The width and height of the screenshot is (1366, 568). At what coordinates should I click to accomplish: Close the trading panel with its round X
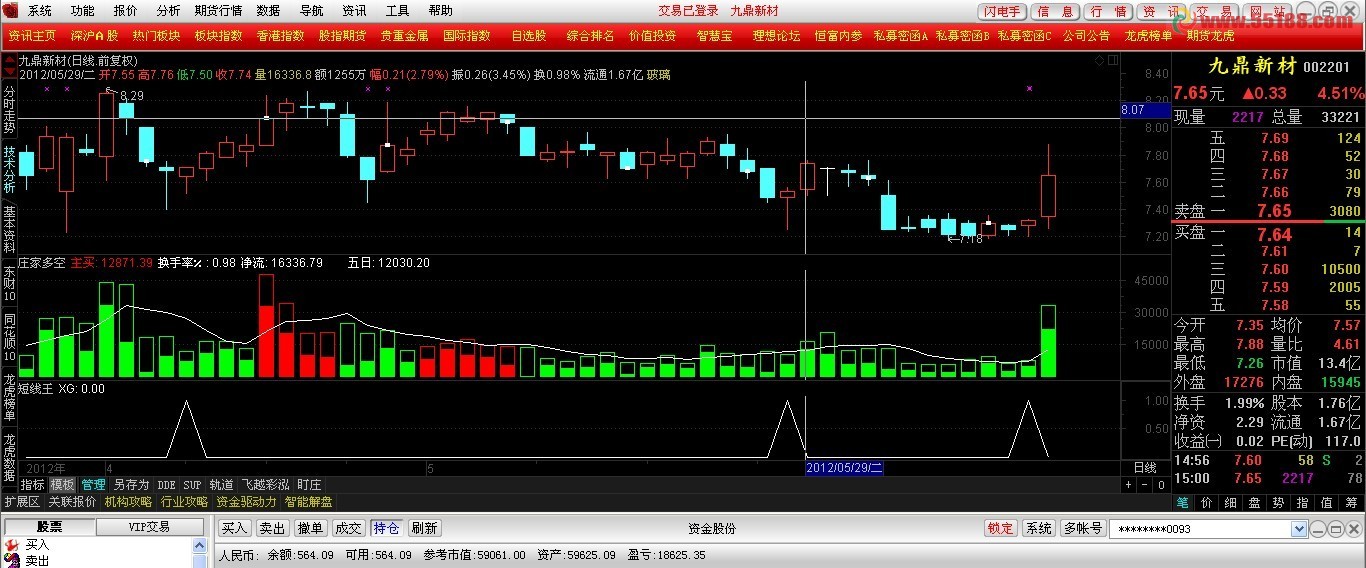click(x=1354, y=529)
